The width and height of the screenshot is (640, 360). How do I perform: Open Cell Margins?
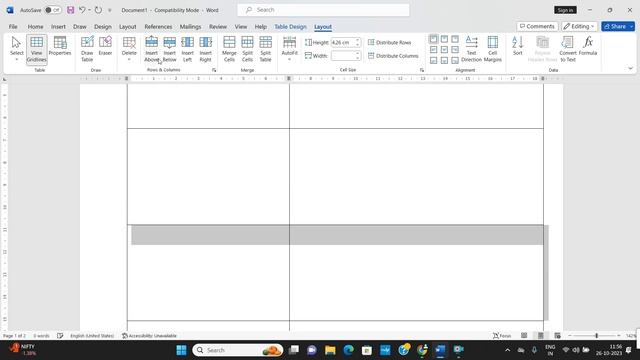pos(493,49)
